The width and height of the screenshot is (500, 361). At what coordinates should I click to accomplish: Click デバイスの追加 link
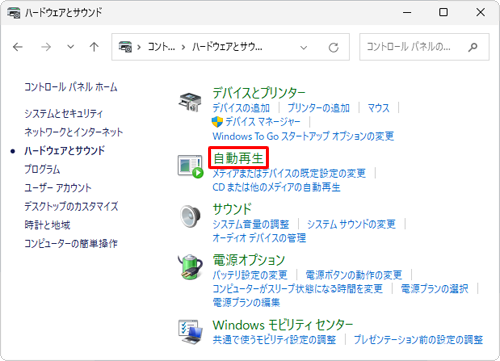tap(241, 108)
